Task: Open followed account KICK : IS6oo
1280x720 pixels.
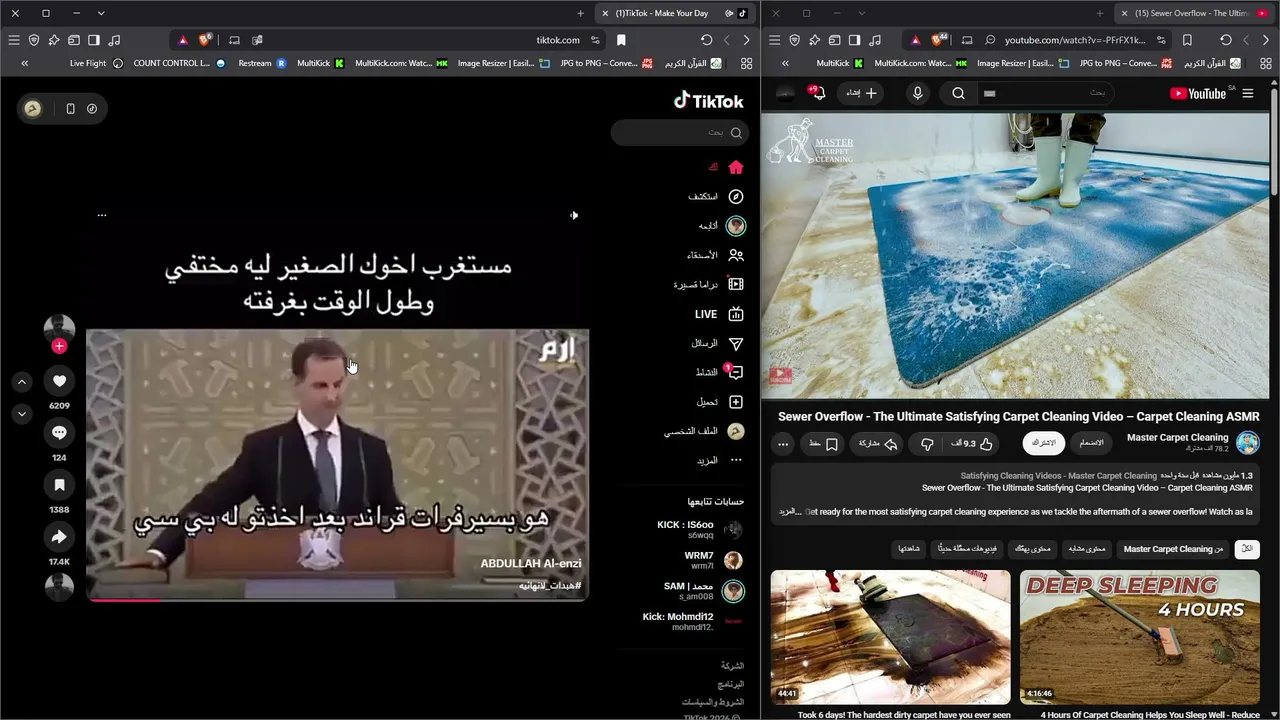Action: [x=699, y=530]
